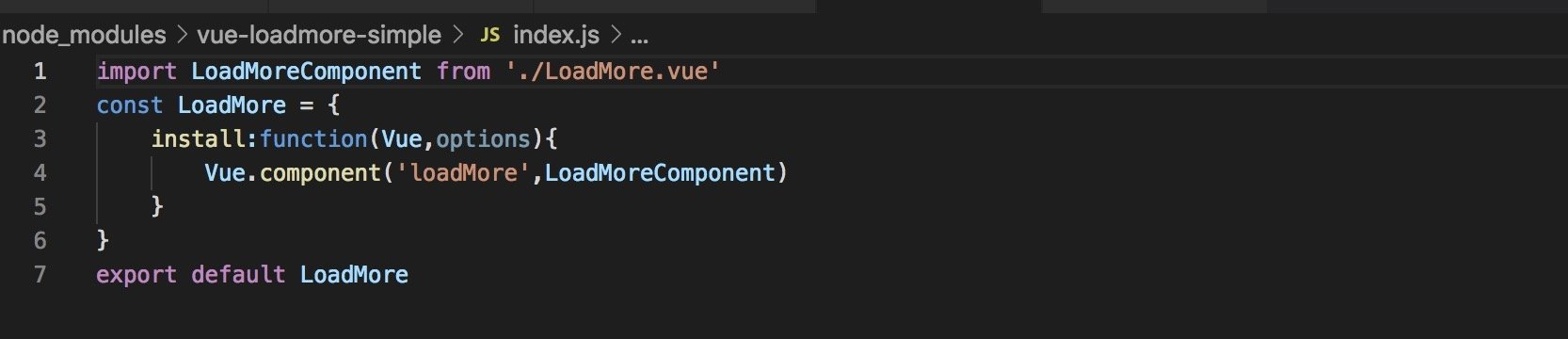This screenshot has width=1568, height=339.
Task: Click the chevron after index.js
Action: (x=616, y=36)
